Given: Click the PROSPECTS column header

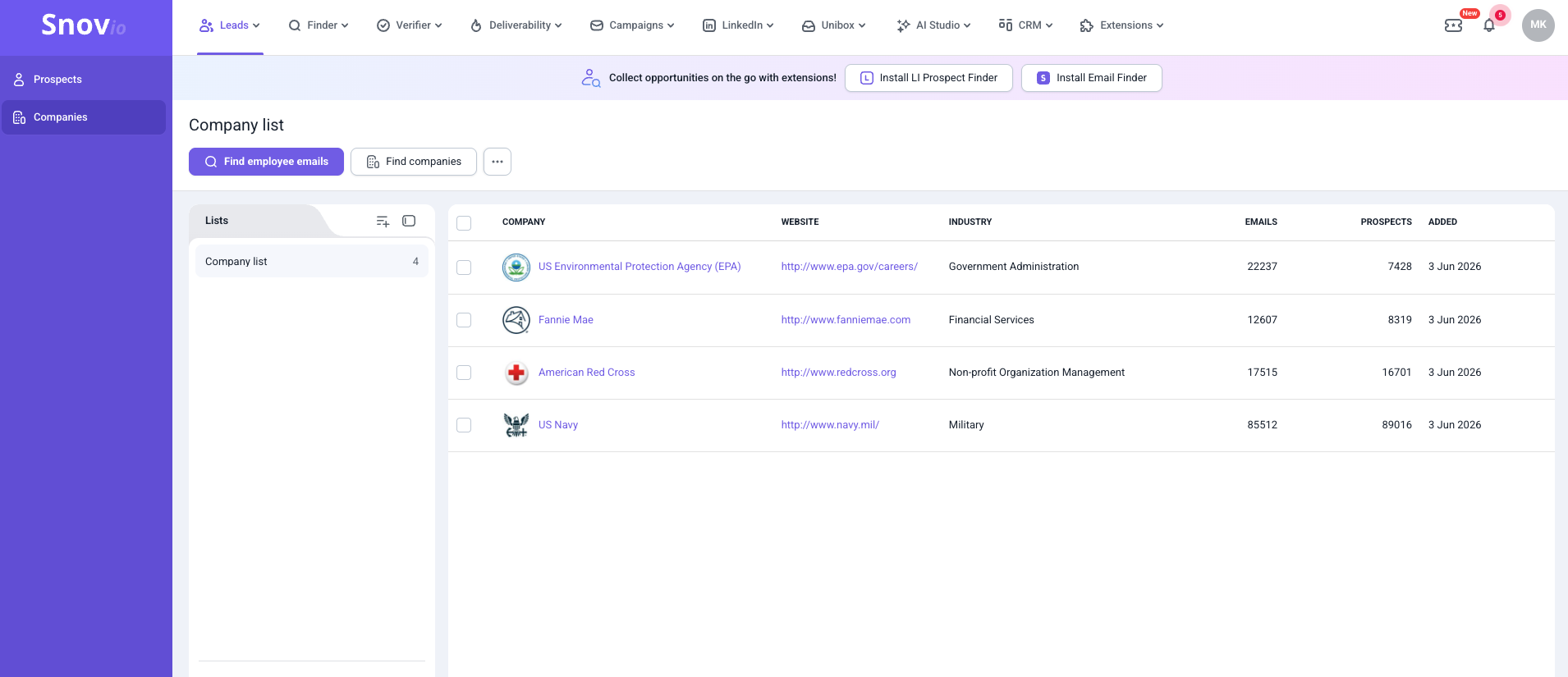Looking at the screenshot, I should (1387, 222).
